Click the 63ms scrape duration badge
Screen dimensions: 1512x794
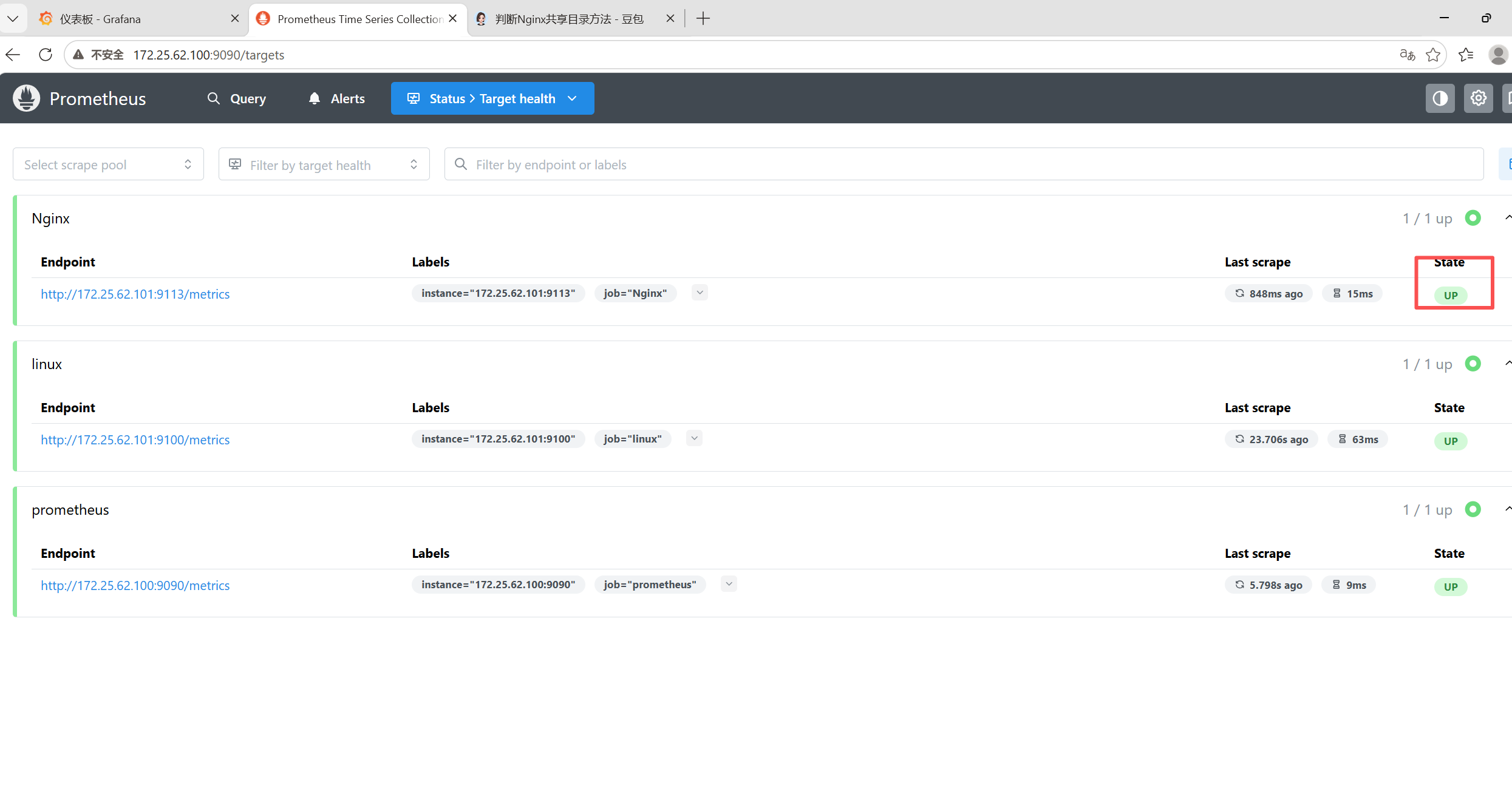click(x=1358, y=439)
